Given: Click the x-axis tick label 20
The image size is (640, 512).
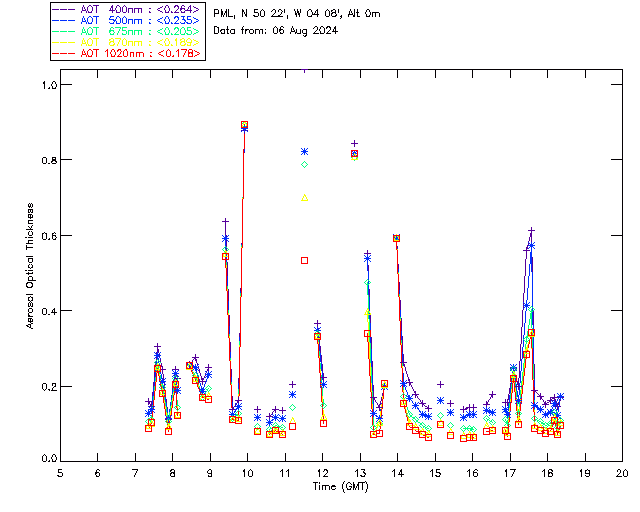Looking at the screenshot, I should click(622, 473).
